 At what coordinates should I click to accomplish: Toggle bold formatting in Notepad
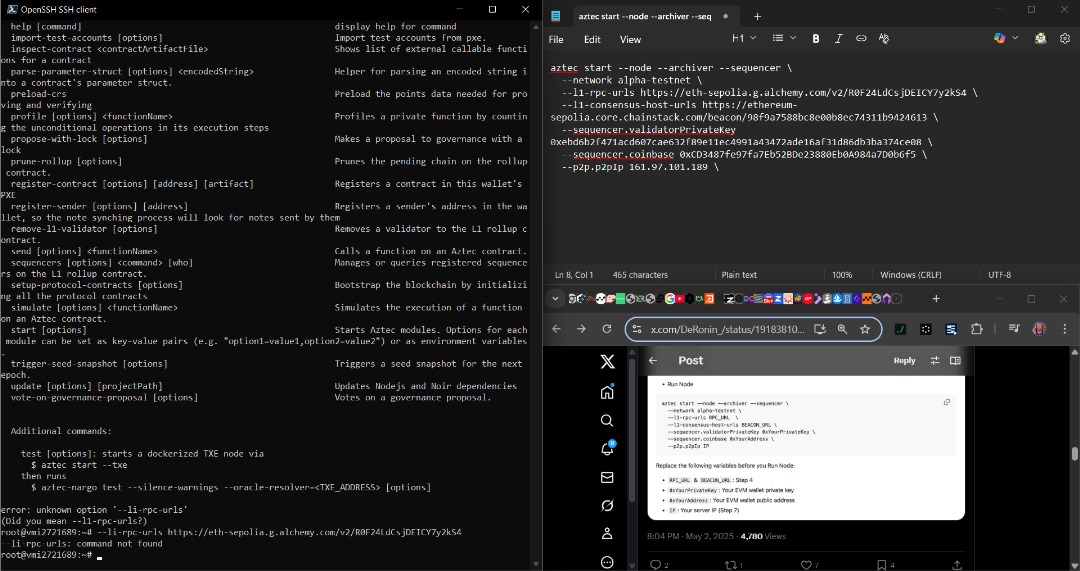click(x=816, y=39)
